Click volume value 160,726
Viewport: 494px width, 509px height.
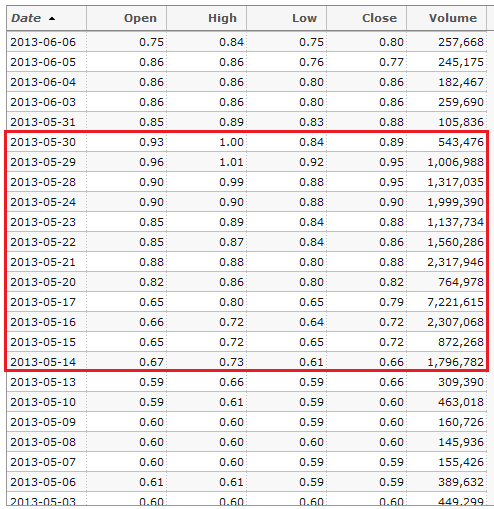[x=461, y=422]
